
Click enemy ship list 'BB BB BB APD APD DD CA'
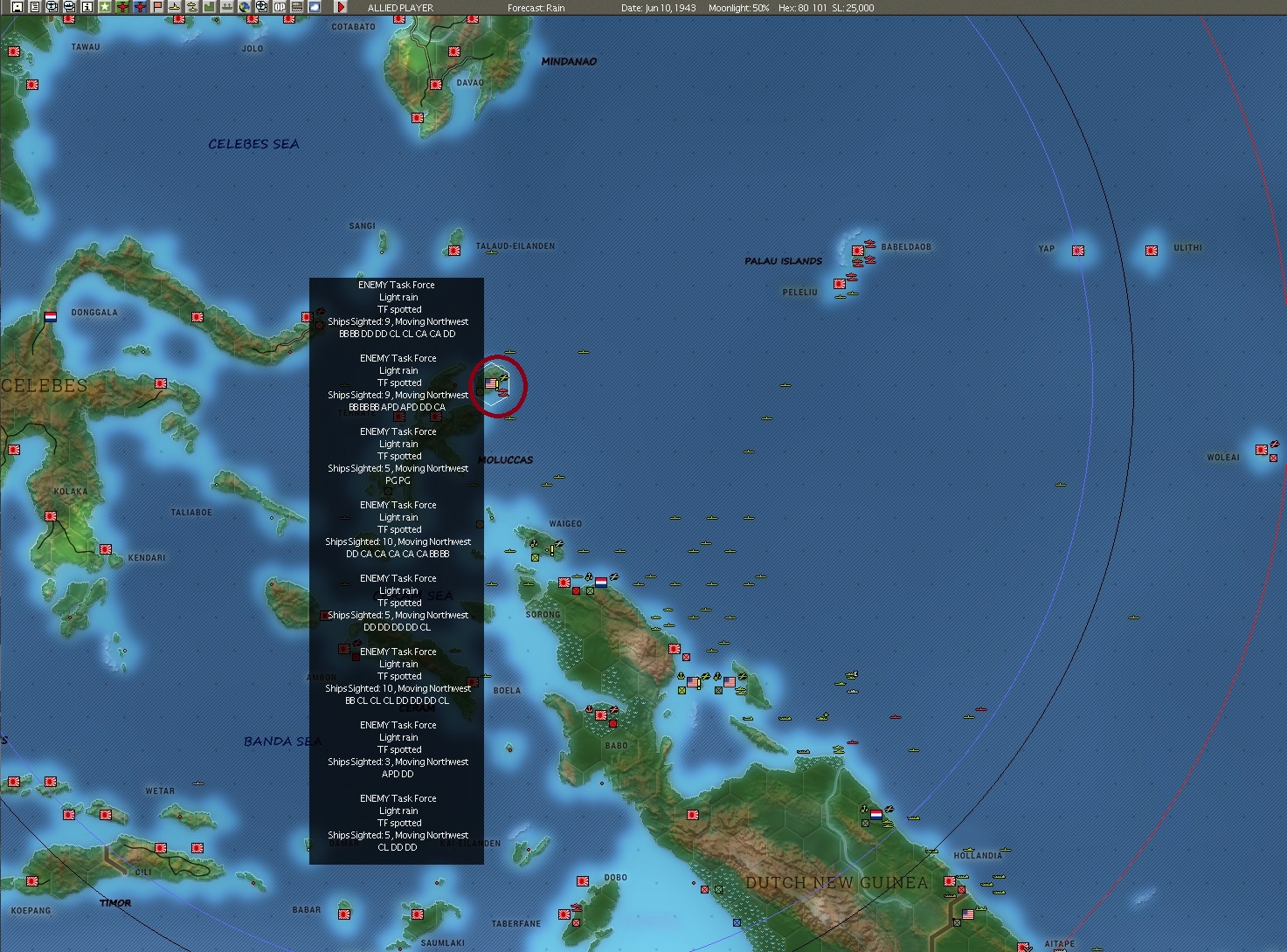coord(397,407)
